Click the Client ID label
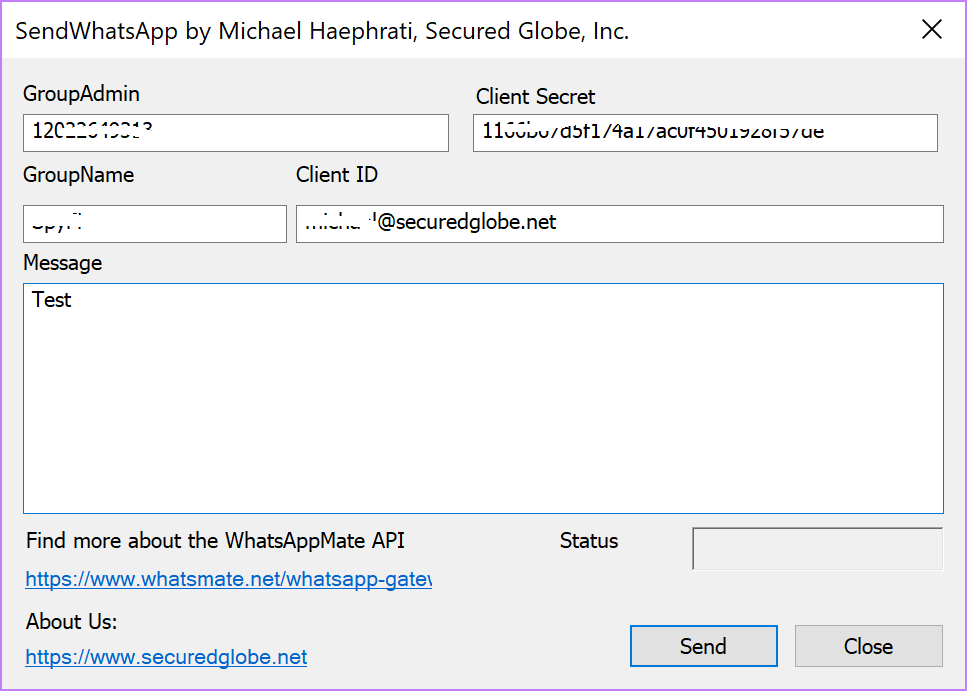This screenshot has height=691, width=967. [337, 175]
